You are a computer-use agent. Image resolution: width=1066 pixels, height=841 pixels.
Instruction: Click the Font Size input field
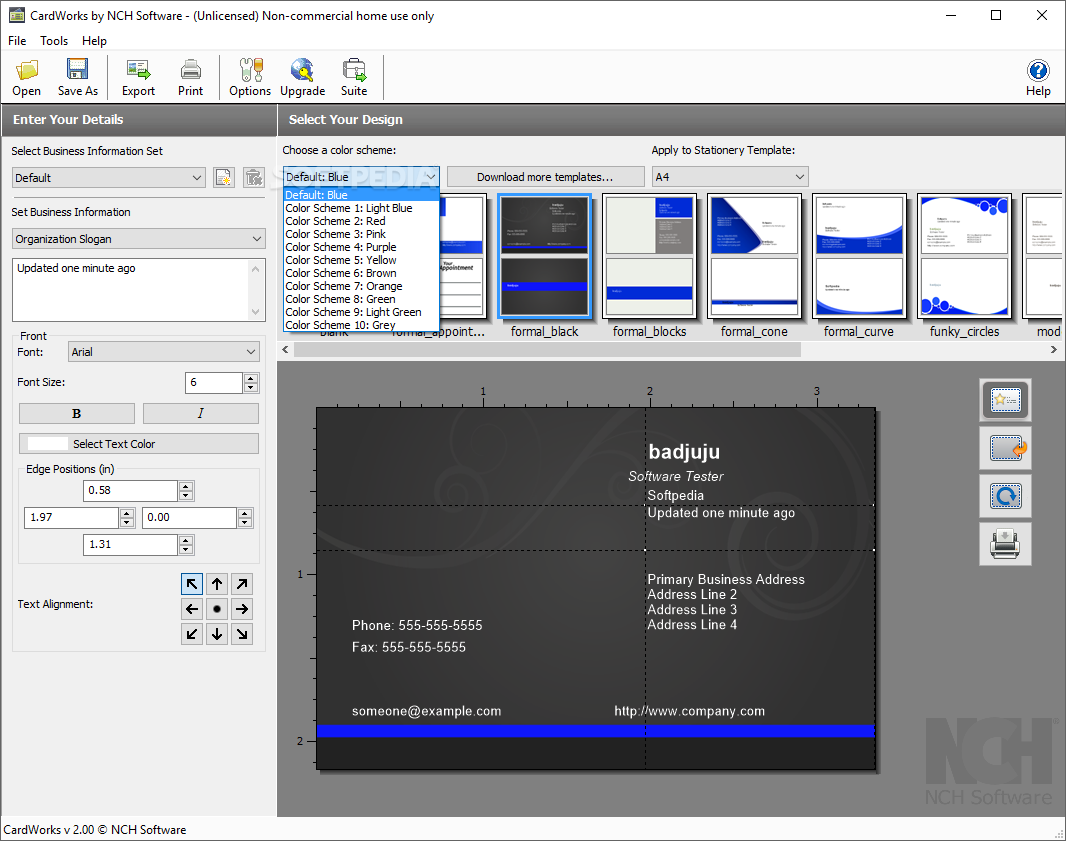click(214, 383)
